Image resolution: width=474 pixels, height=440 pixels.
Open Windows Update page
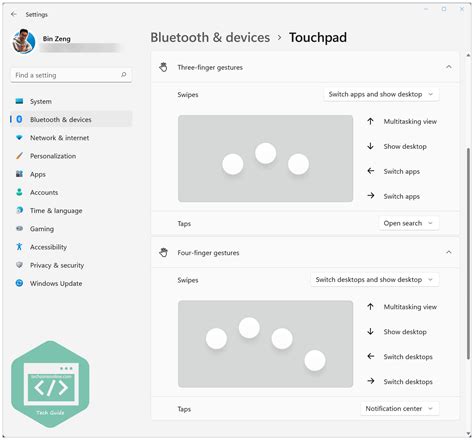tap(71, 283)
